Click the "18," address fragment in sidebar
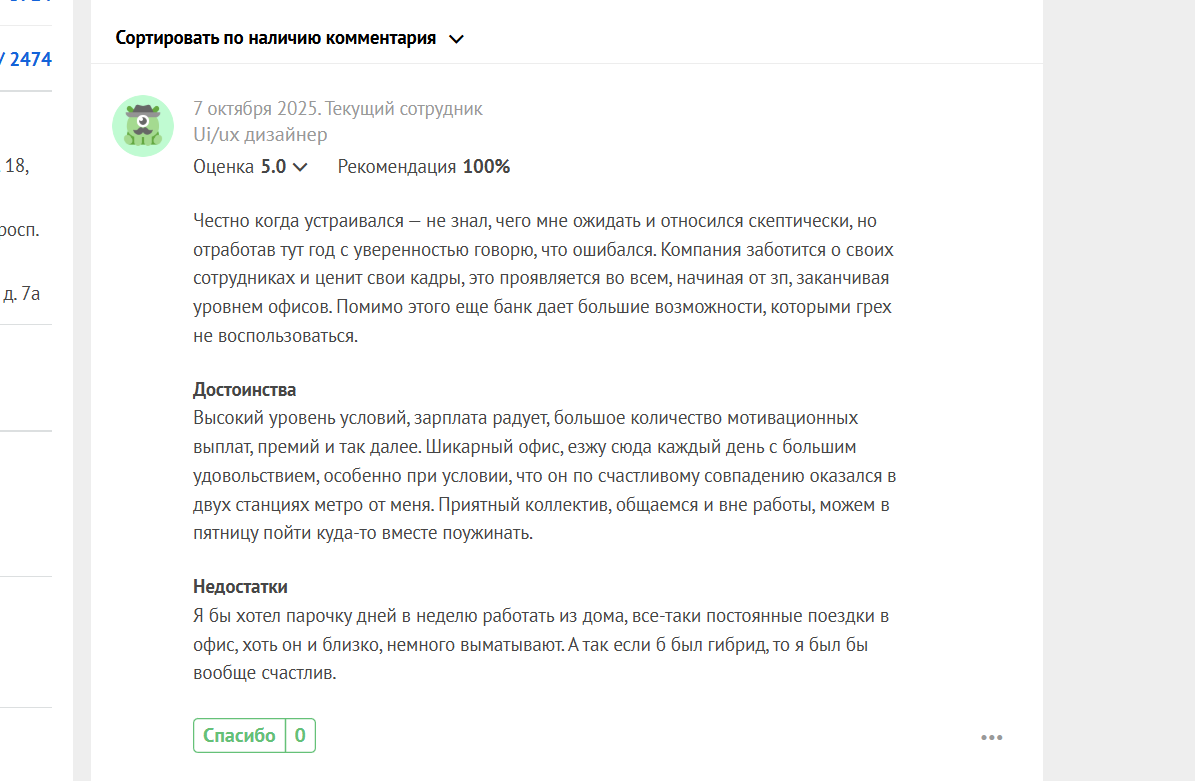 17,167
